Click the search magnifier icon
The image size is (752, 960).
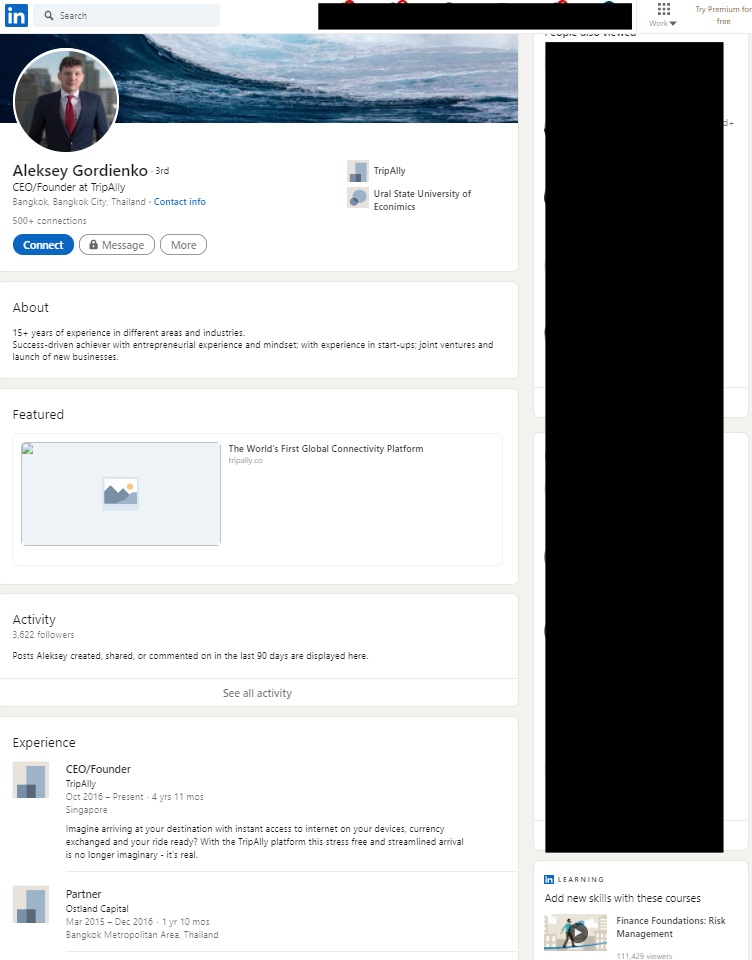tap(49, 16)
